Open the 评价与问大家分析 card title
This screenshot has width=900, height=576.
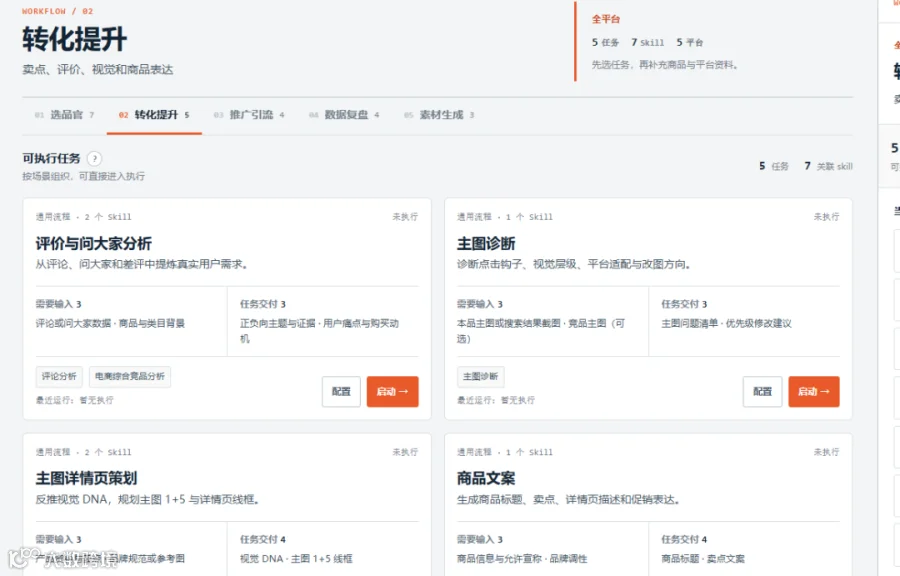[x=94, y=243]
